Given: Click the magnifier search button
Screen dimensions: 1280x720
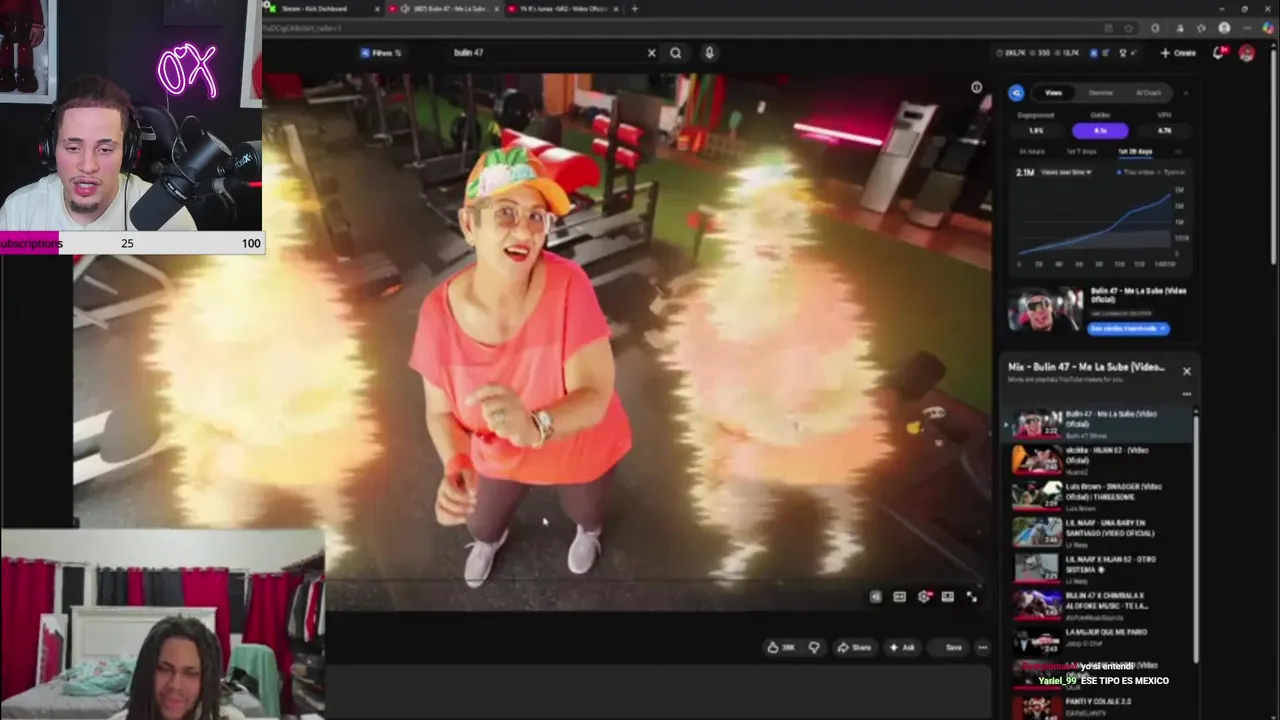Looking at the screenshot, I should pyautogui.click(x=676, y=53).
